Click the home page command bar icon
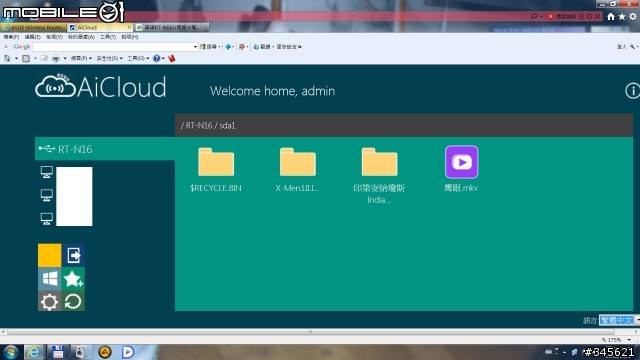This screenshot has height=360, width=640. click(x=7, y=58)
